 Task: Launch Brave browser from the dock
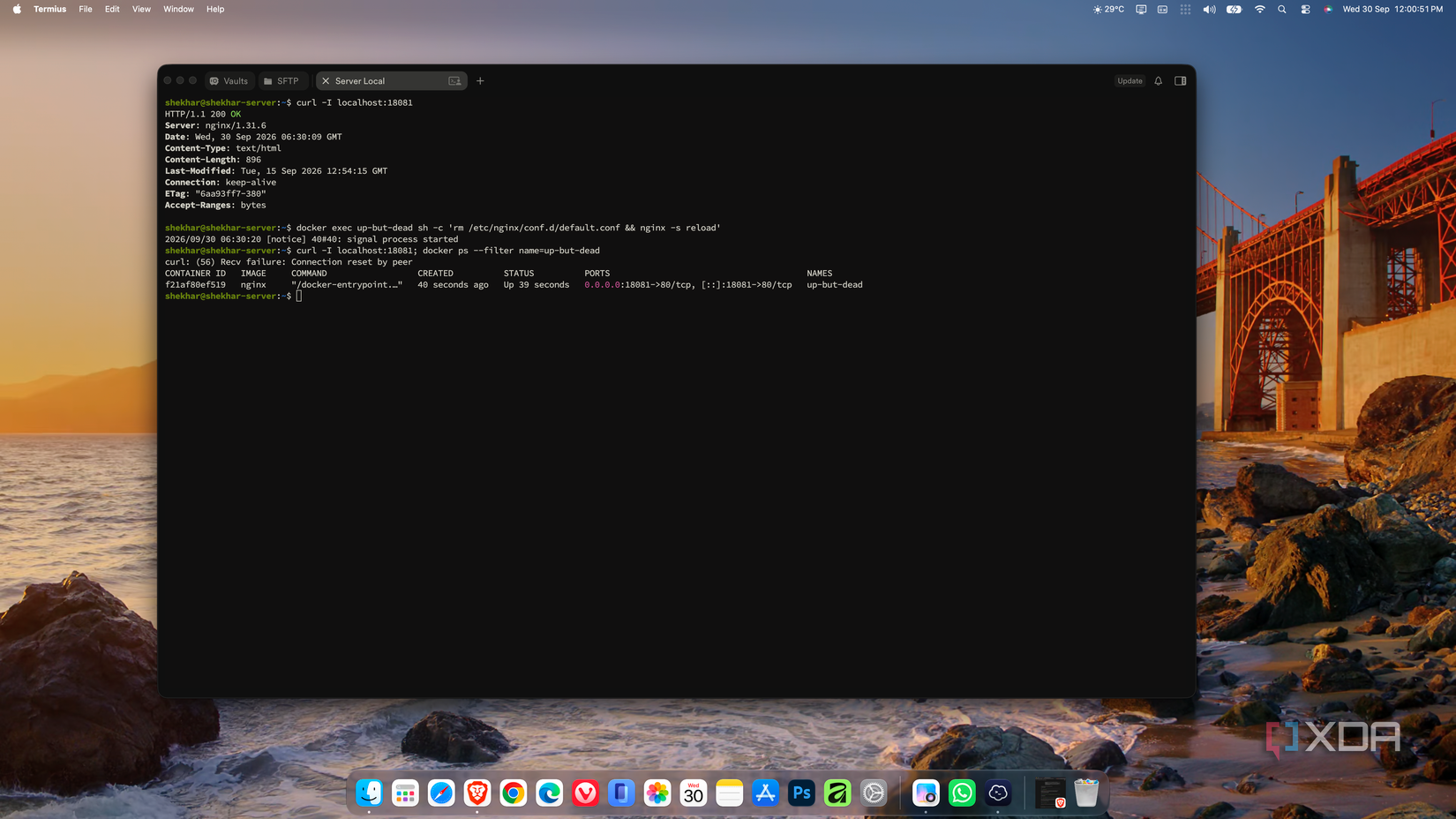[x=477, y=793]
